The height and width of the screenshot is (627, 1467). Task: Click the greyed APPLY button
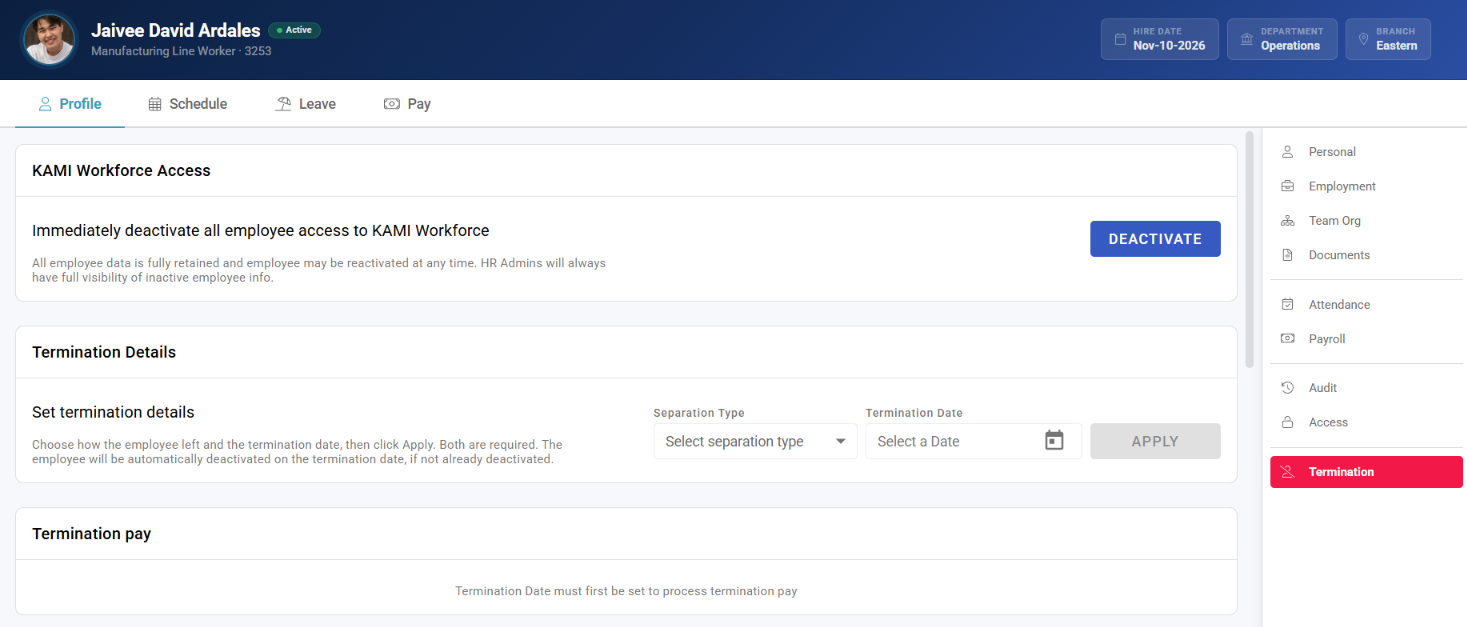[1155, 441]
